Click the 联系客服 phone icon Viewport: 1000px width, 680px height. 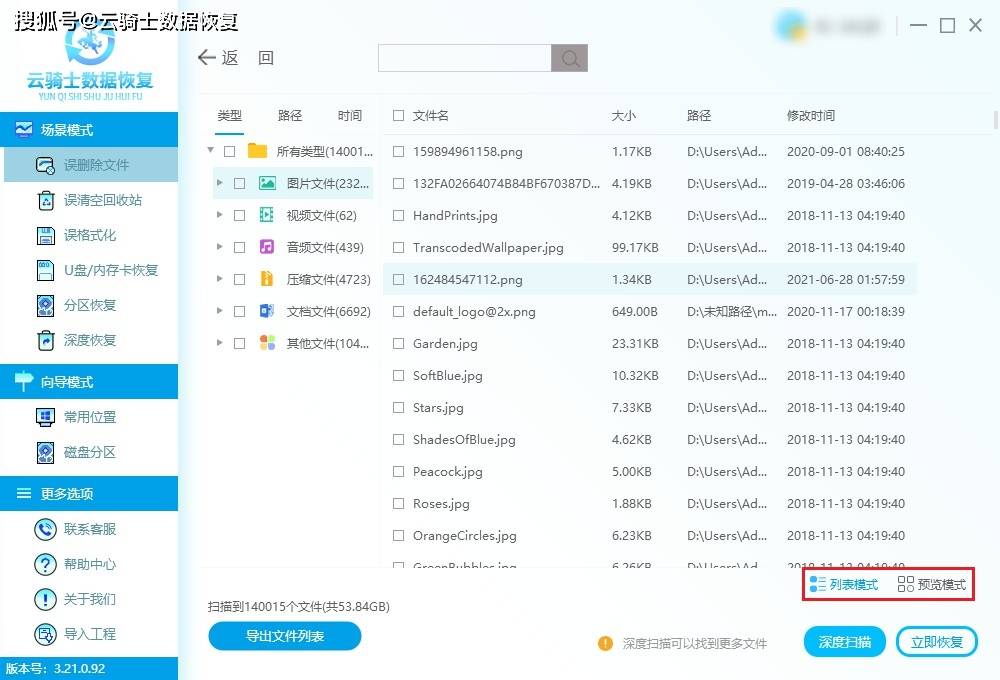[x=45, y=529]
